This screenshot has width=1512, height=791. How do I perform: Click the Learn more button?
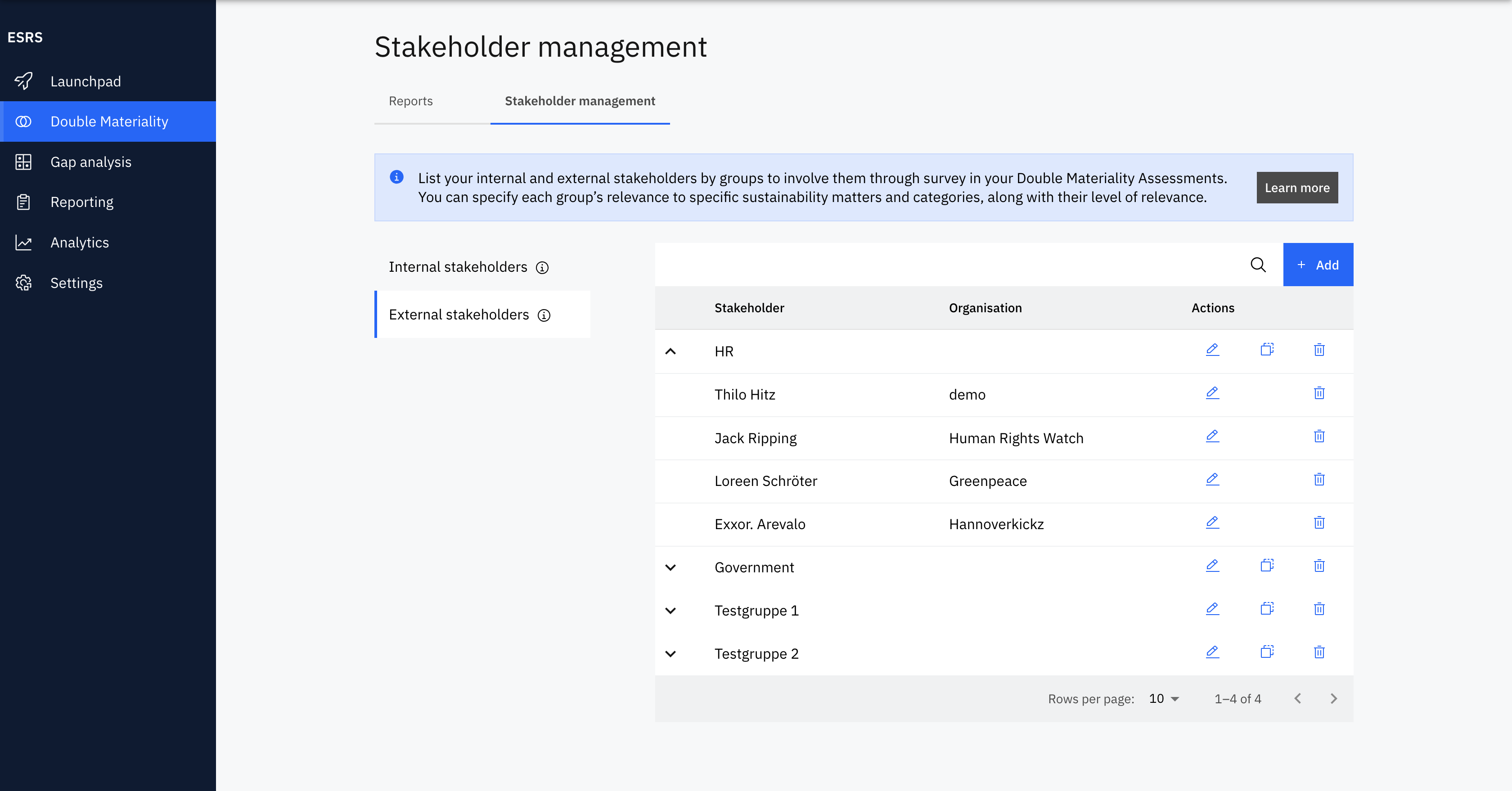point(1296,188)
